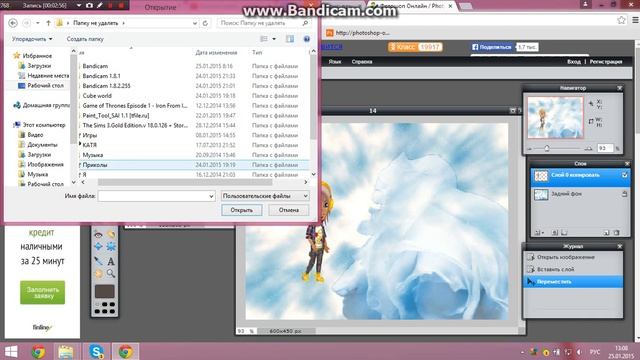The height and width of the screenshot is (360, 640).
Task: Click the Refresh icon in file dialog
Action: click(205, 24)
